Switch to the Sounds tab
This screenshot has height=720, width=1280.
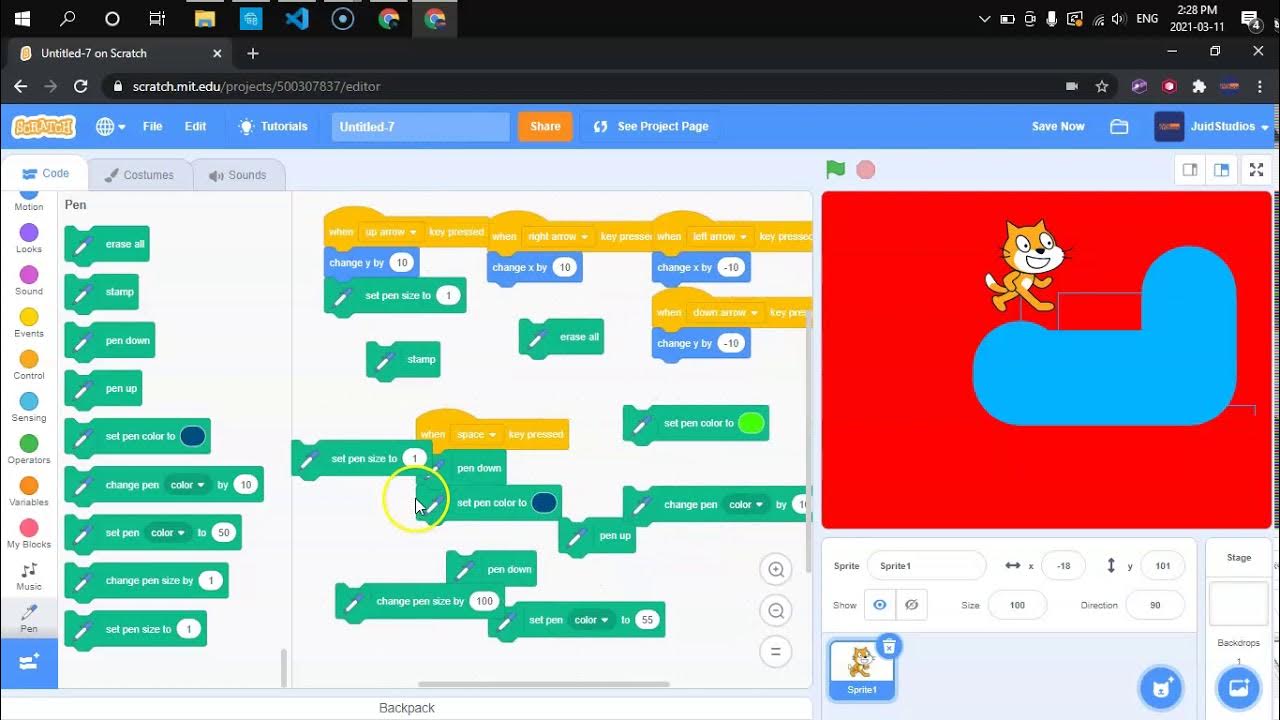[237, 175]
